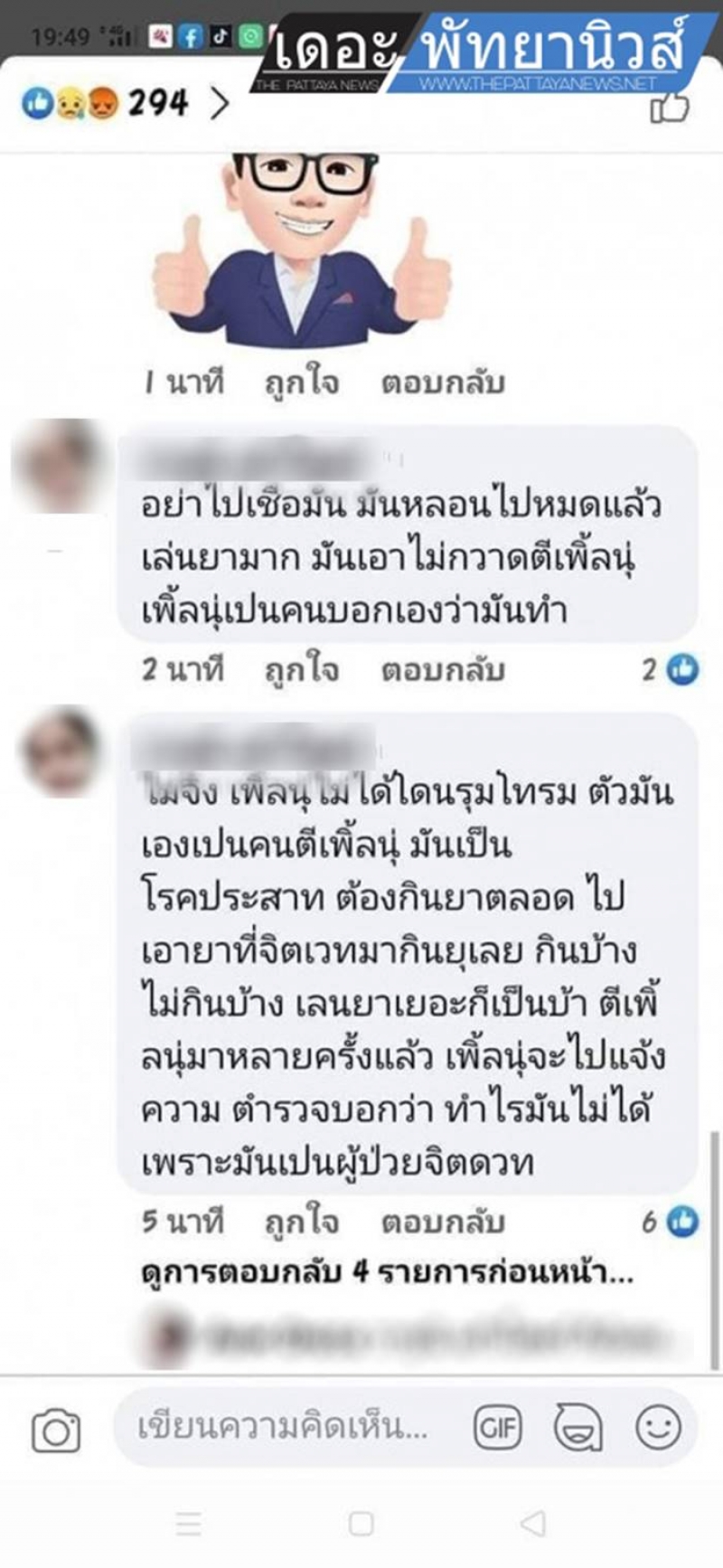
Task: Click the like reaction badge showing 6
Action: click(x=671, y=1223)
